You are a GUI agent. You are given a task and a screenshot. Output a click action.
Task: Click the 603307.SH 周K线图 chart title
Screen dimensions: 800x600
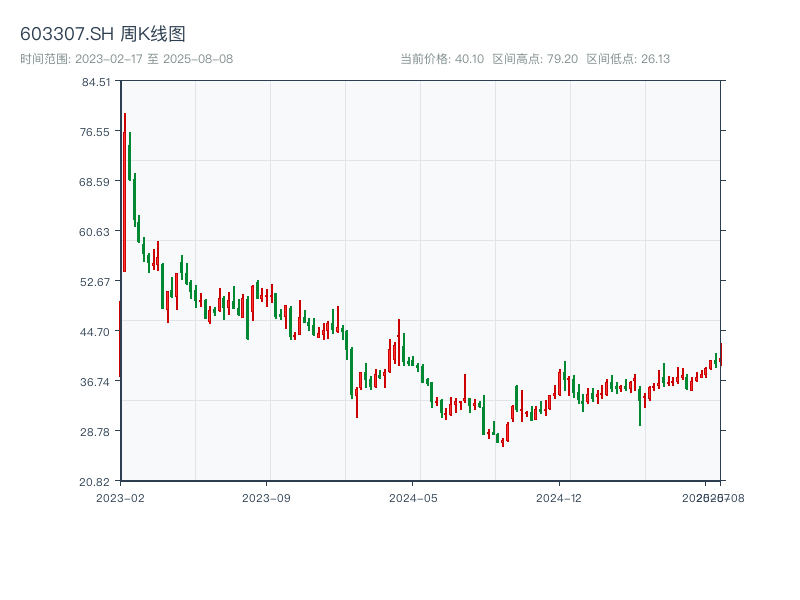[102, 34]
